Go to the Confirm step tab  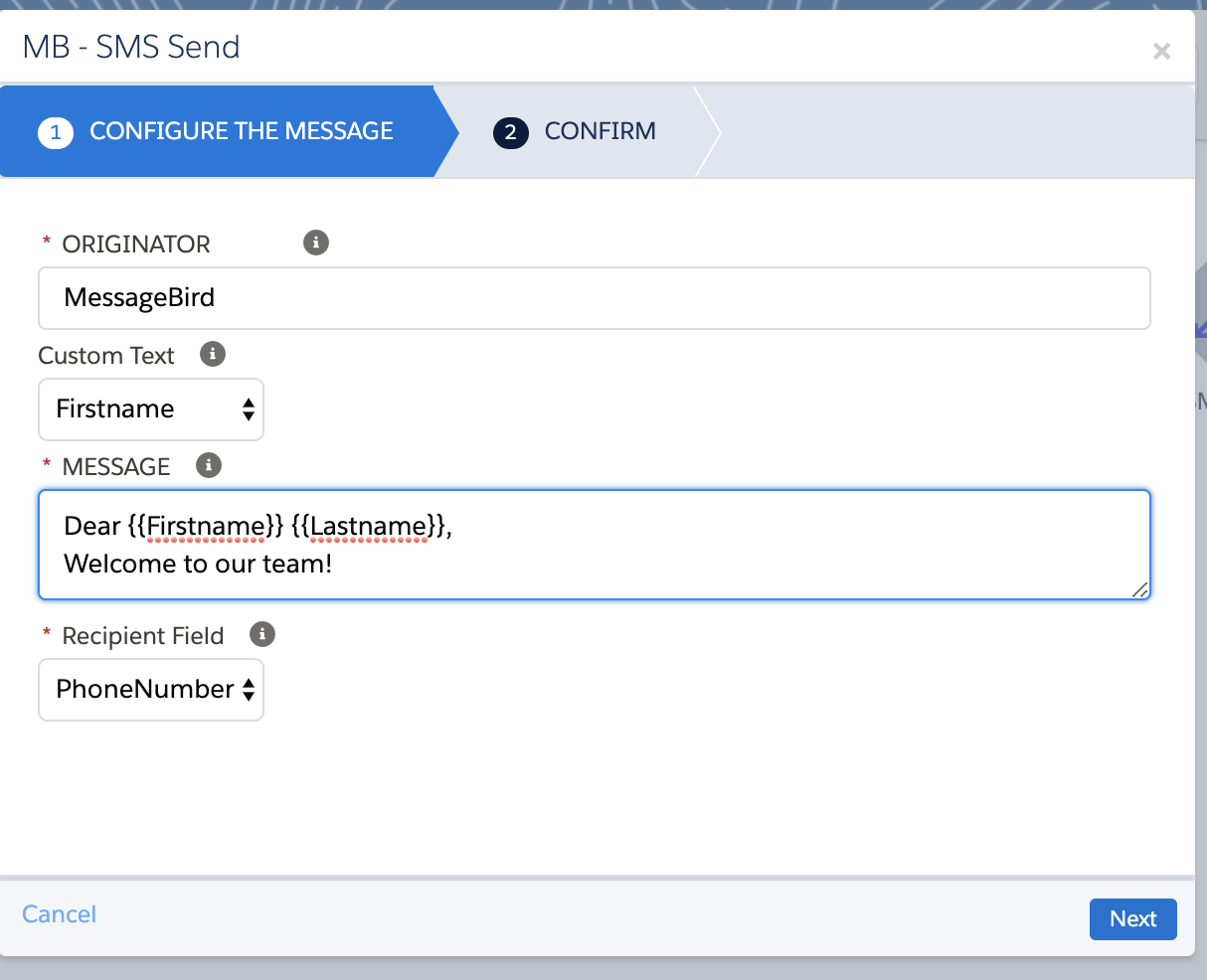pyautogui.click(x=600, y=131)
